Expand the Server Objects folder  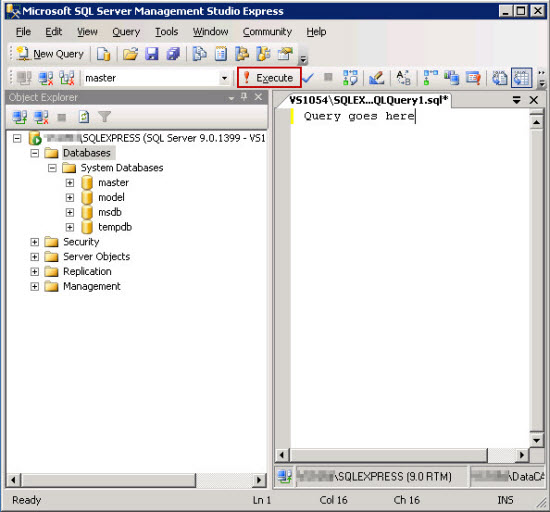pyautogui.click(x=34, y=257)
